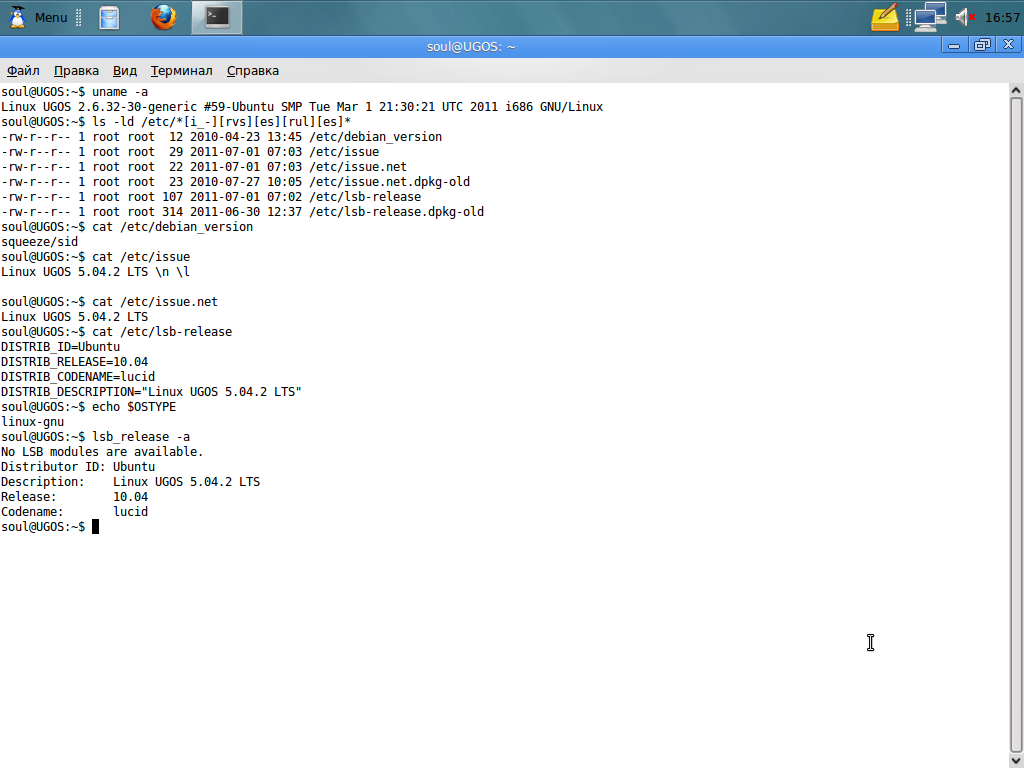Image resolution: width=1024 pixels, height=768 pixels.
Task: Open the network connections tray icon
Action: click(930, 18)
